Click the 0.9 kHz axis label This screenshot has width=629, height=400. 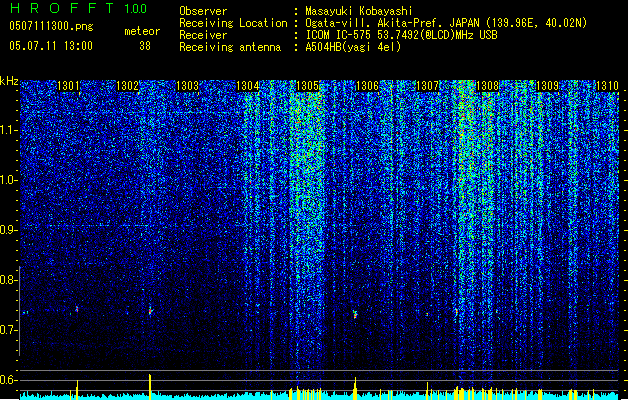(x=8, y=230)
